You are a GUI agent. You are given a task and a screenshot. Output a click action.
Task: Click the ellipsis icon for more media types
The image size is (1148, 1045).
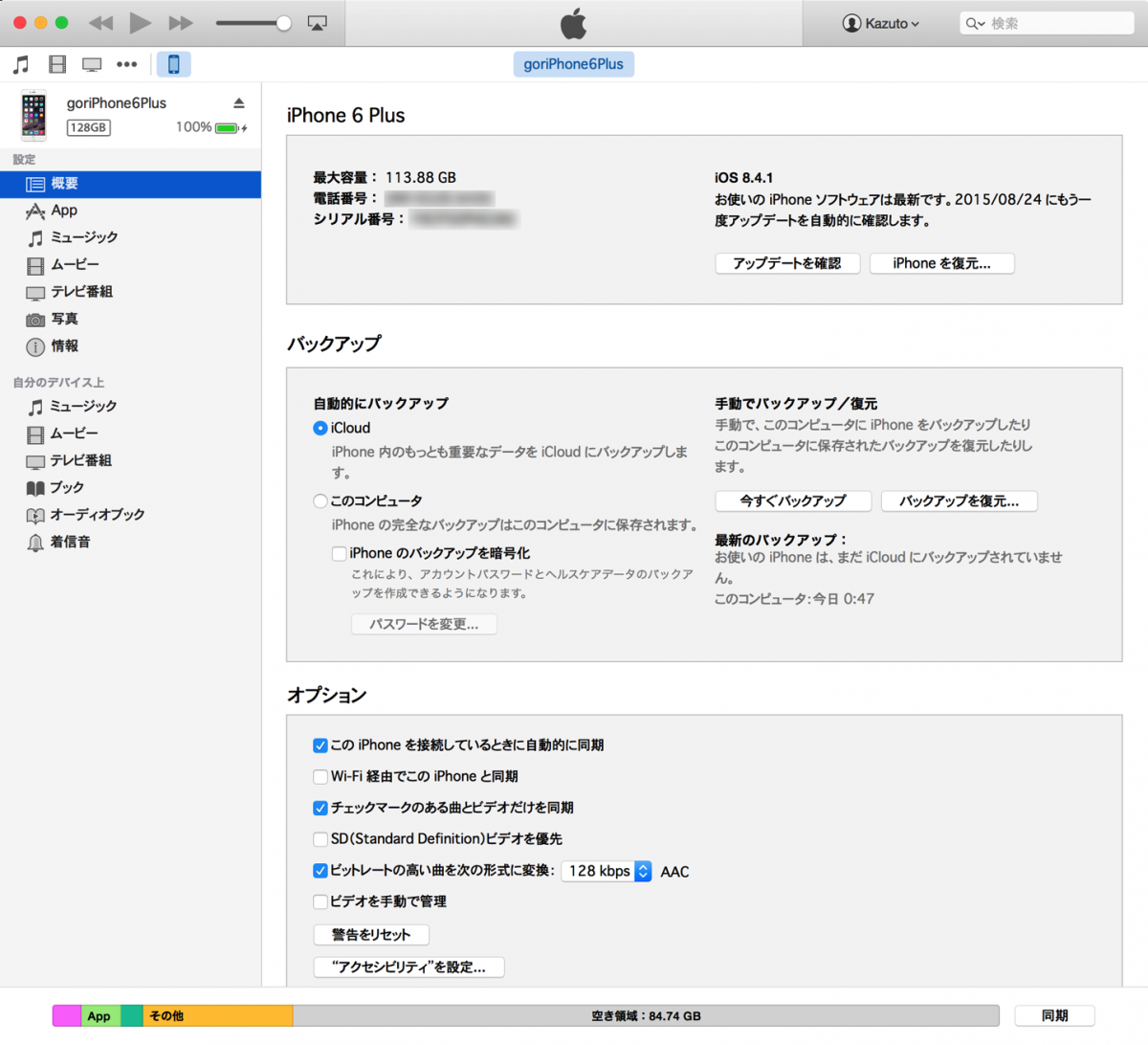[126, 63]
